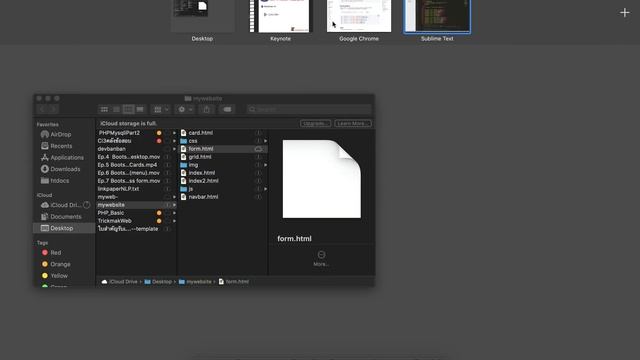The width and height of the screenshot is (640, 360).
Task: Click Desktop in the path bar
Action: (158, 282)
